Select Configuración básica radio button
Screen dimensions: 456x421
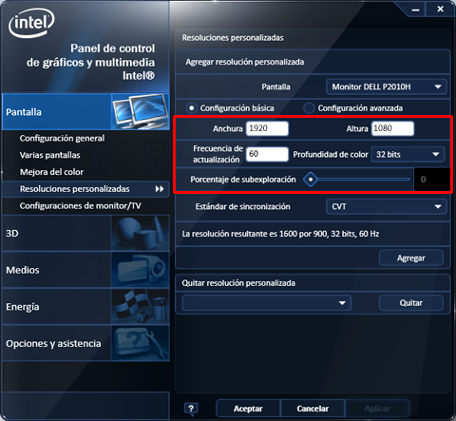(x=192, y=108)
